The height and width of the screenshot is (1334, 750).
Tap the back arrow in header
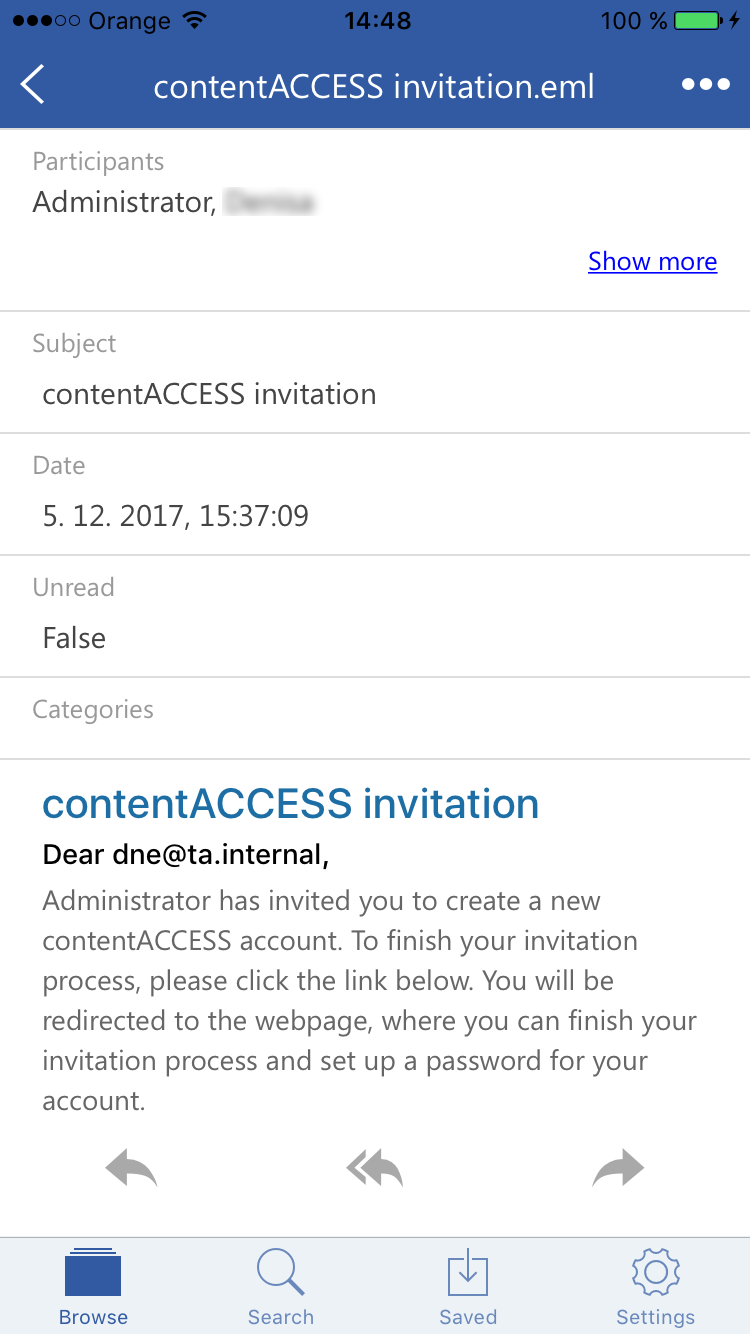click(x=34, y=85)
